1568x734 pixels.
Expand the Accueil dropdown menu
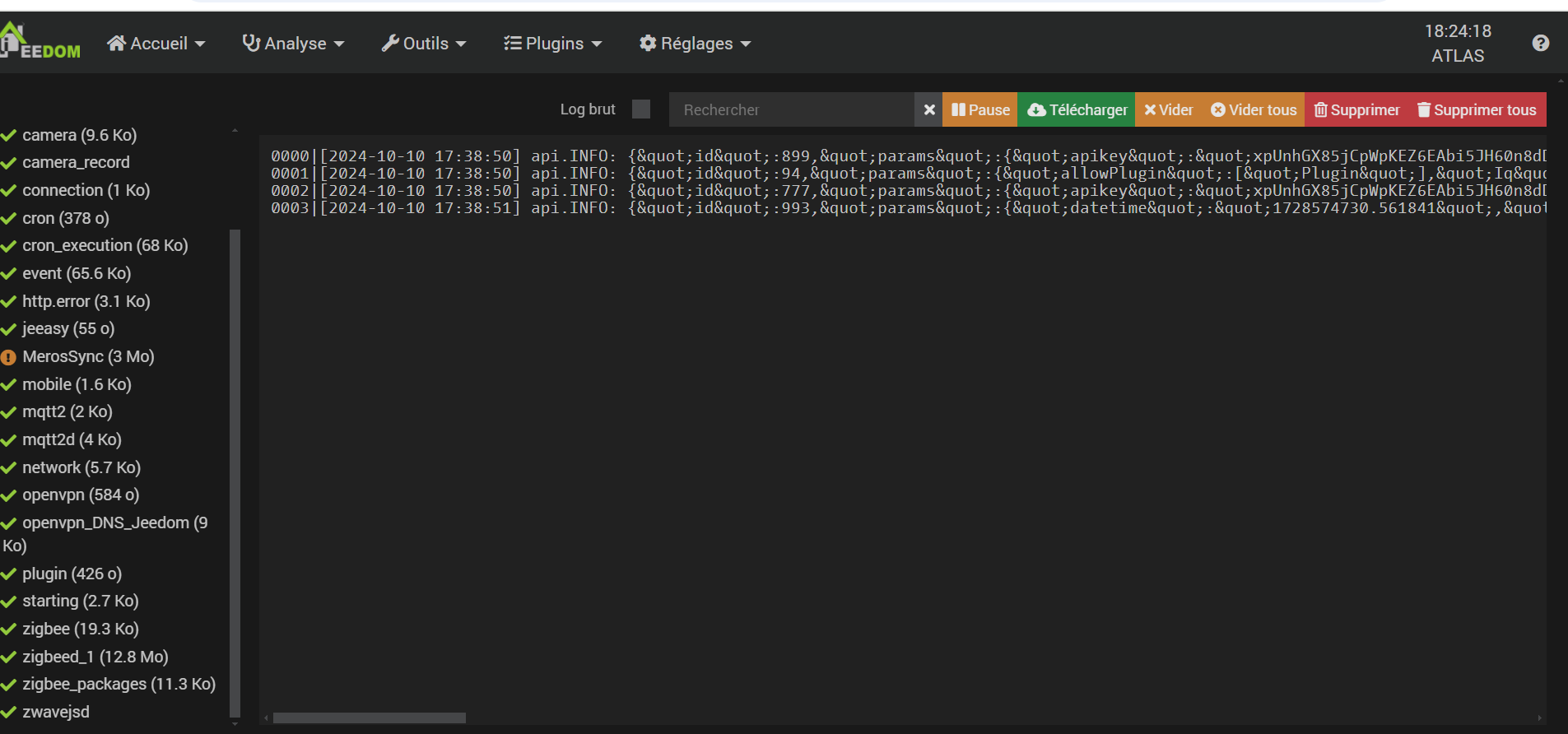156,44
